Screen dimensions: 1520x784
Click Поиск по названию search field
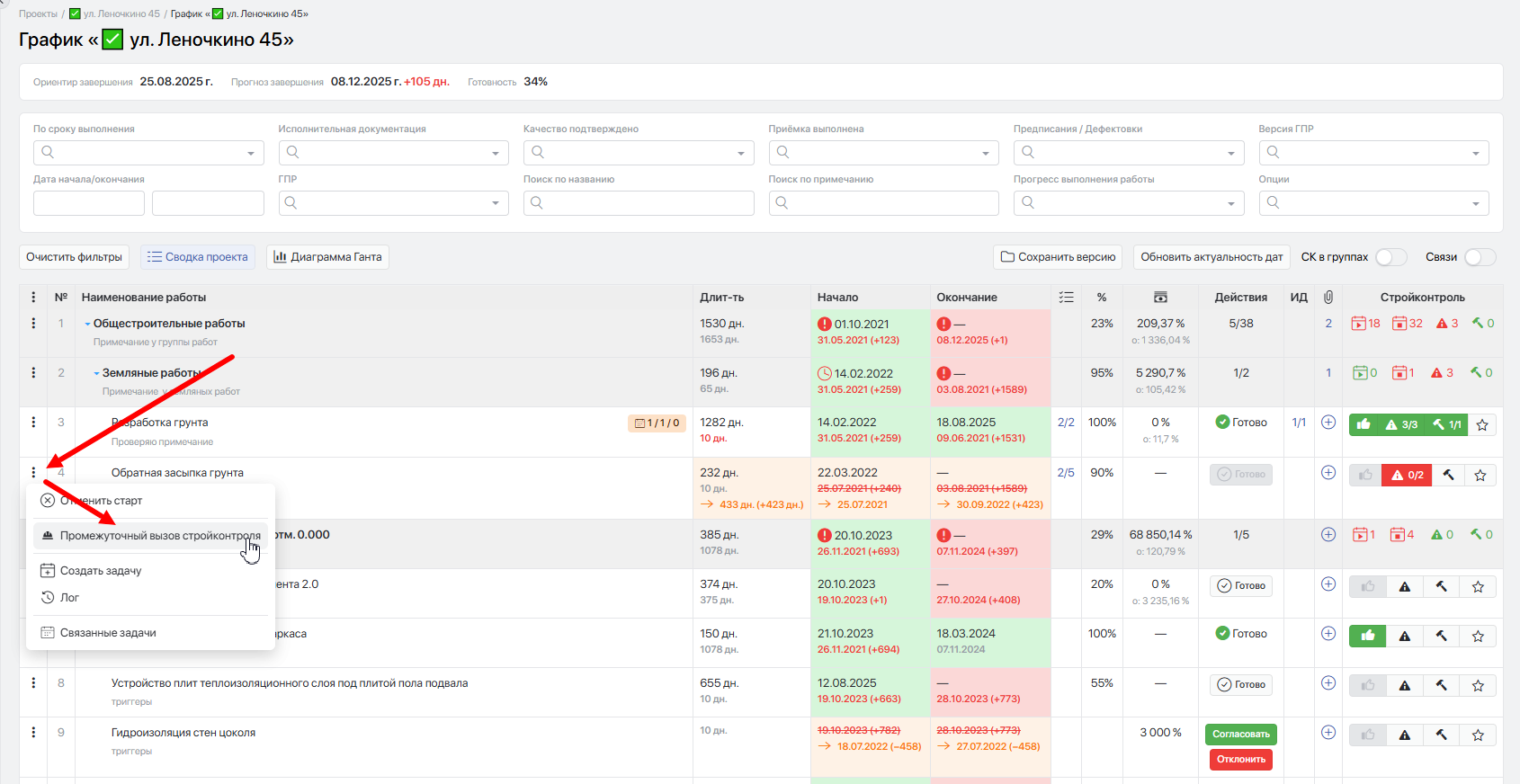pos(639,203)
